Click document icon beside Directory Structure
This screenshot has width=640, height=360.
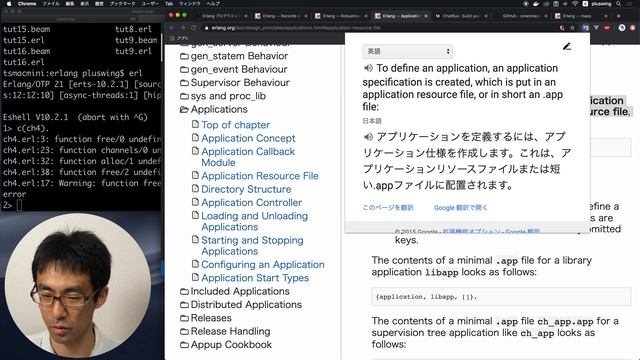click(x=195, y=189)
